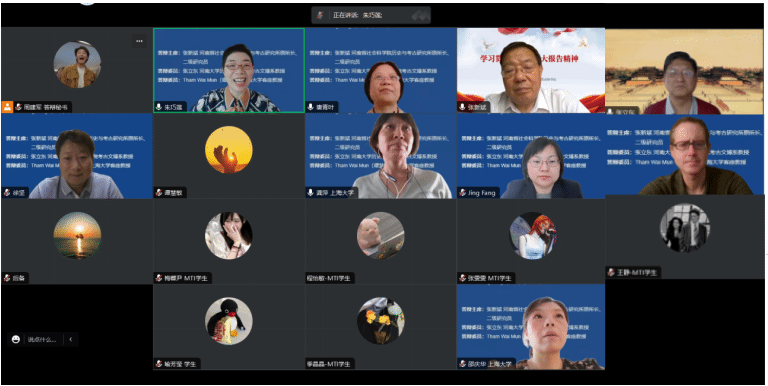Viewport: 768px width, 386px height.
Task: Click the orange host badge icon
Action: tap(7, 107)
